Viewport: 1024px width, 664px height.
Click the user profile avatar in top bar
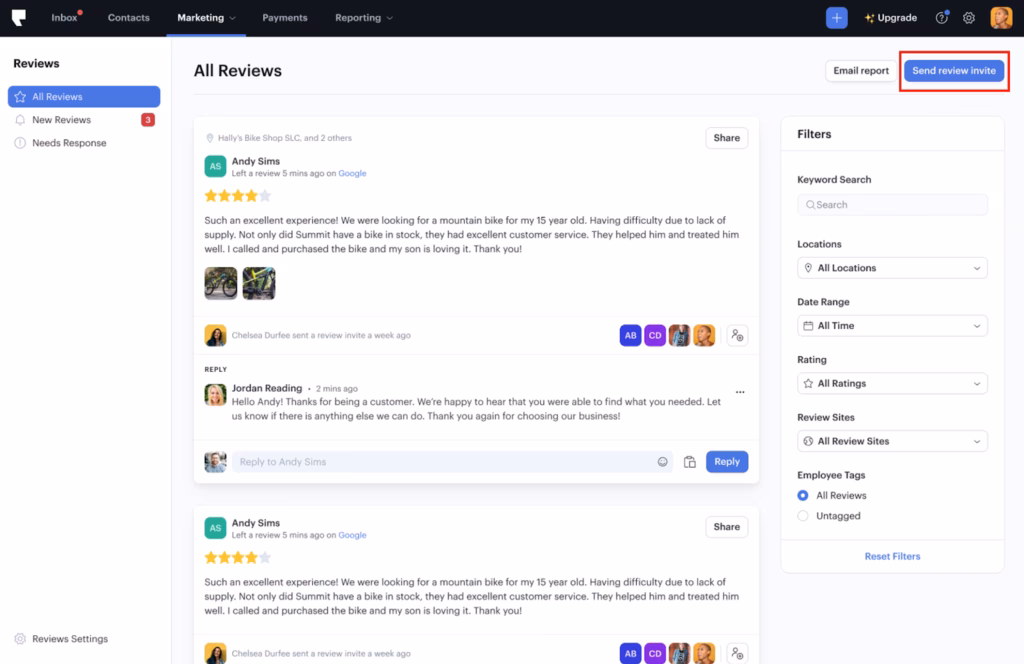(1001, 18)
